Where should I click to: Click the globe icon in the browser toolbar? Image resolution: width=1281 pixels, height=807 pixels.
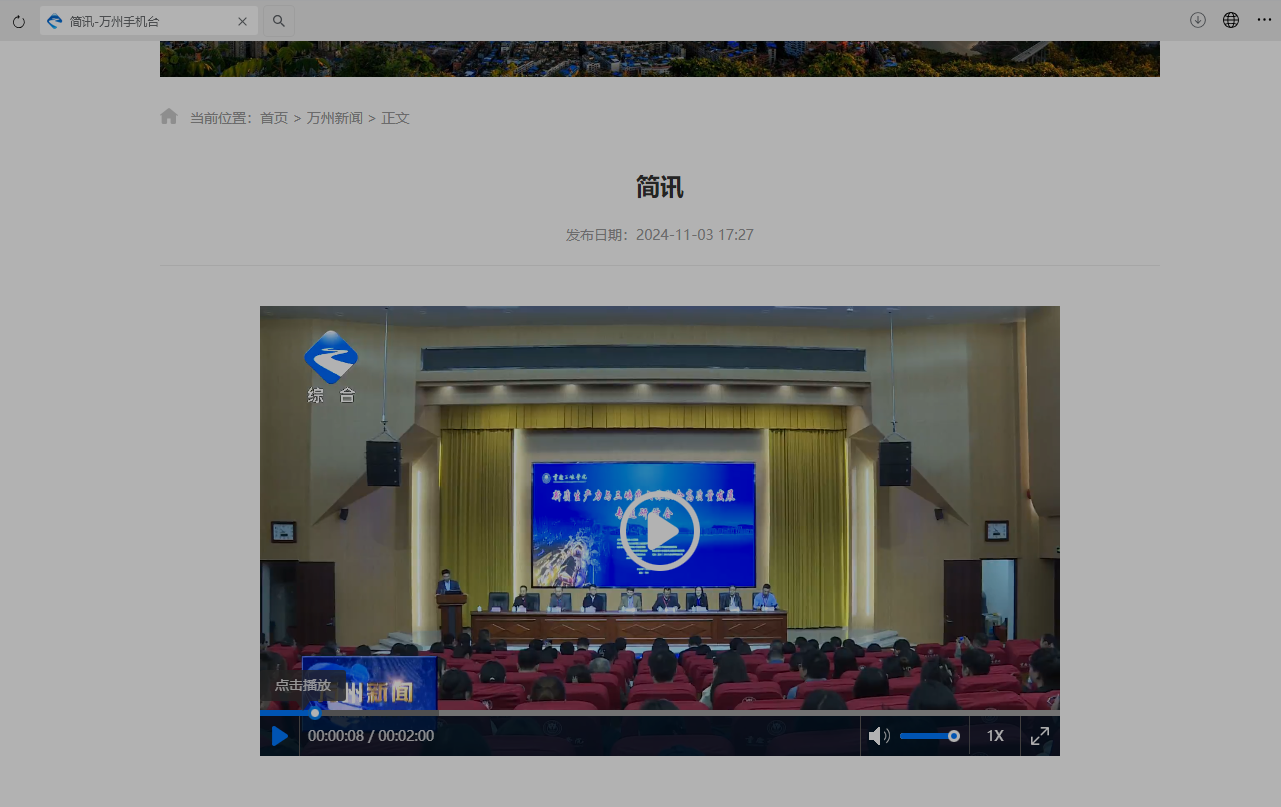(1231, 21)
